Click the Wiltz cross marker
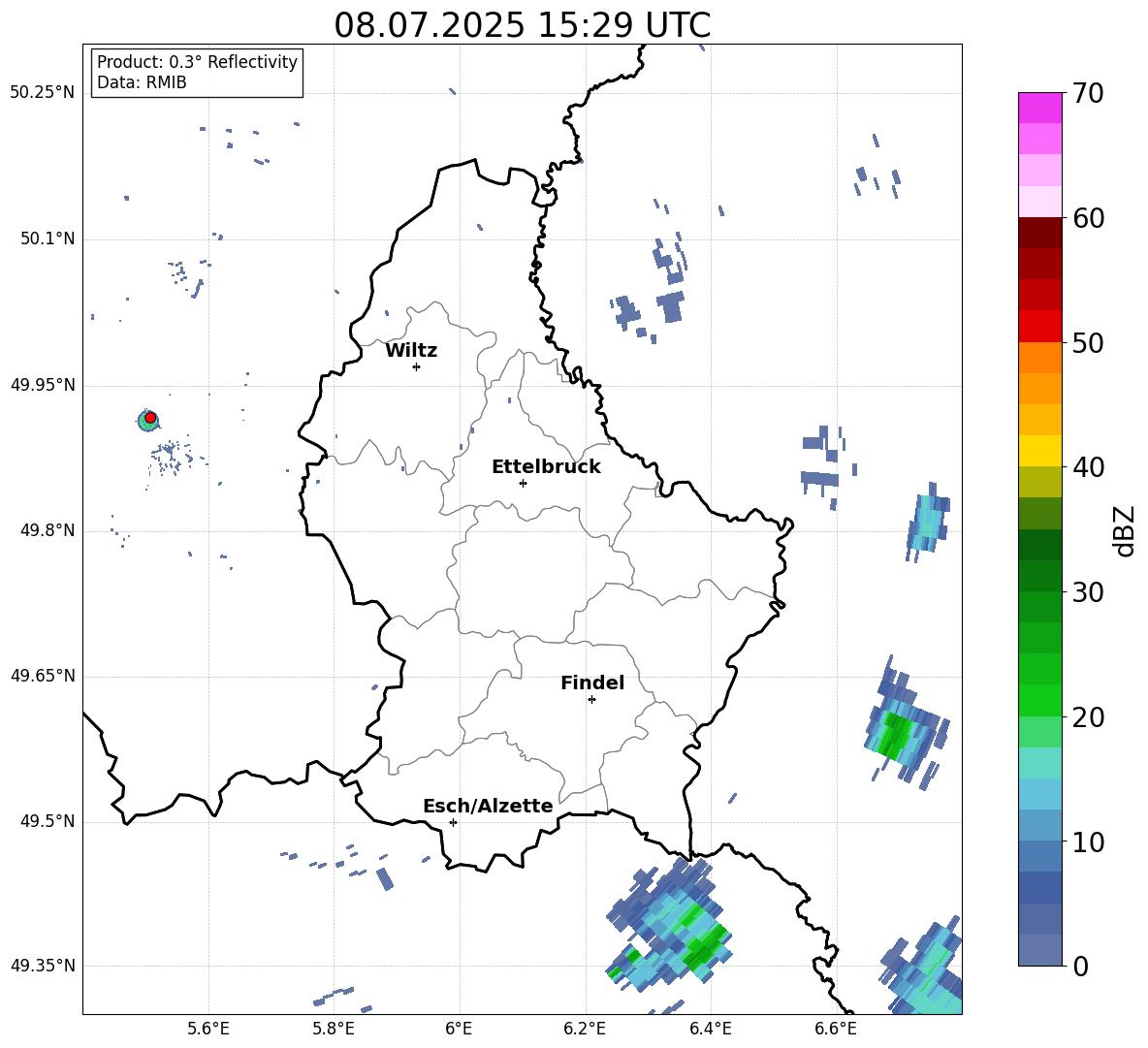The width and height of the screenshot is (1148, 1048). pyautogui.click(x=417, y=366)
